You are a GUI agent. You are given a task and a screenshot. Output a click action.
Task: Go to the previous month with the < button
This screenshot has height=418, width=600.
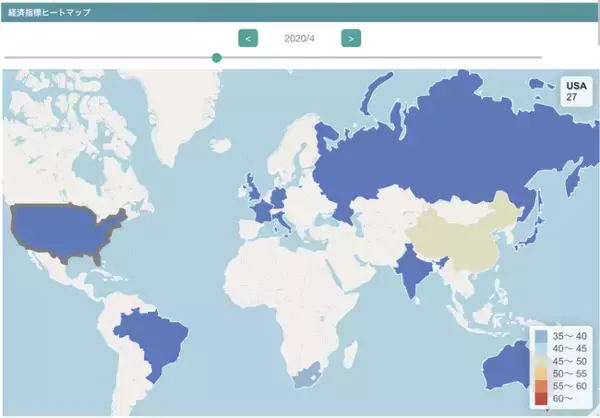click(248, 38)
